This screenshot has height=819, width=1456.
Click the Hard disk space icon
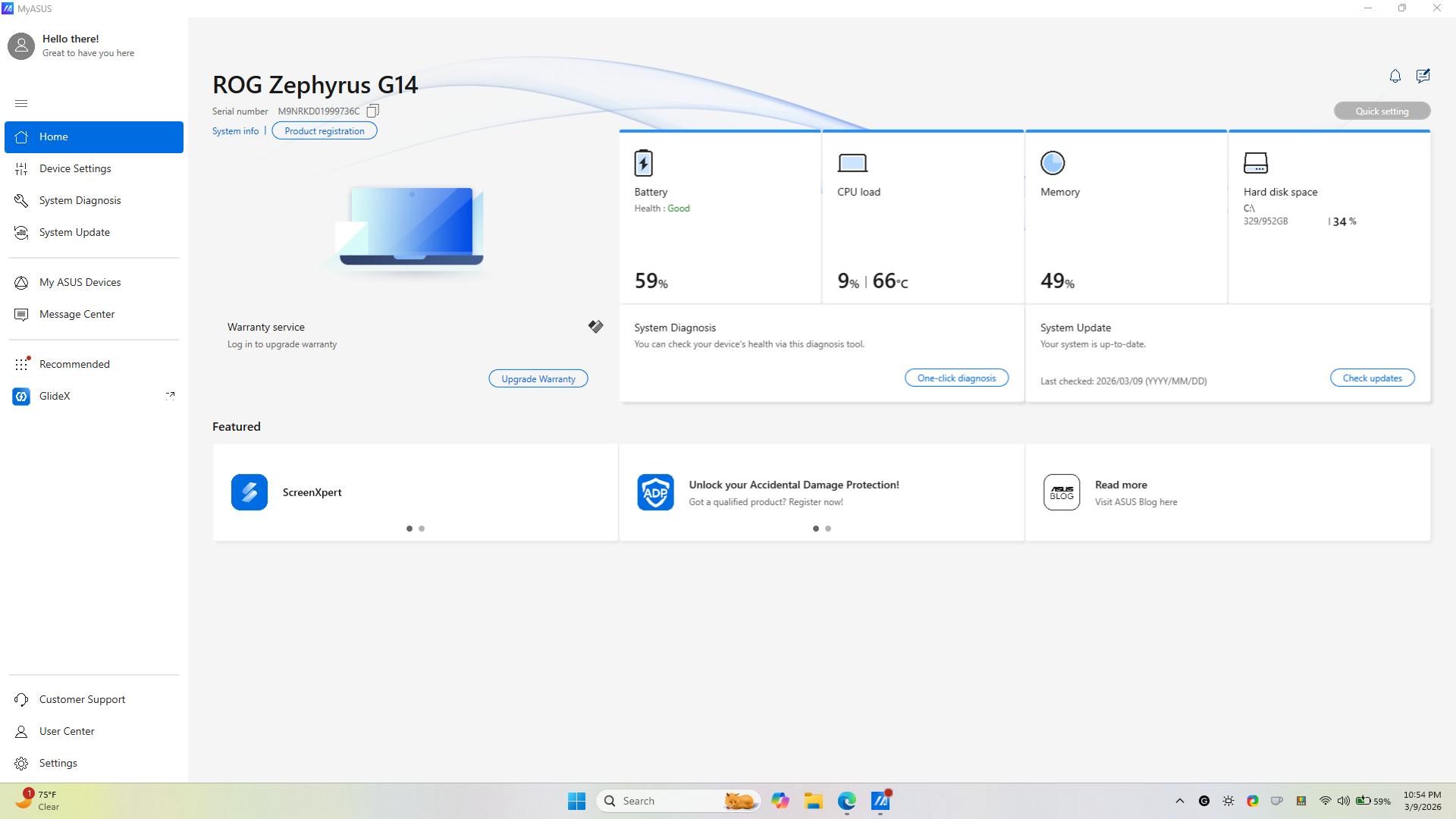coord(1255,163)
